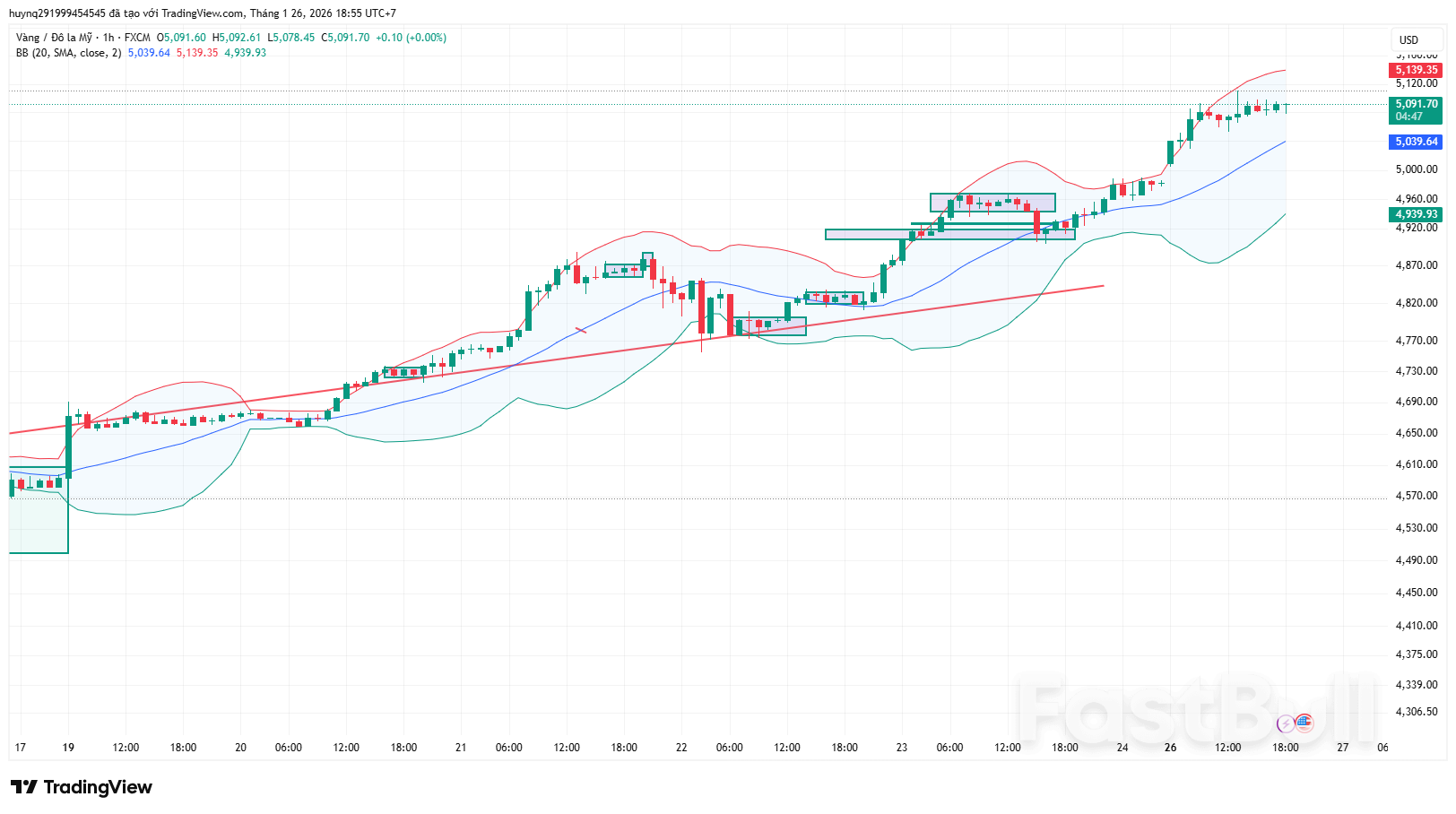Click the Vàng / Đô la Mỹ symbol title
The width and height of the screenshot is (1456, 814).
pyautogui.click(x=54, y=38)
